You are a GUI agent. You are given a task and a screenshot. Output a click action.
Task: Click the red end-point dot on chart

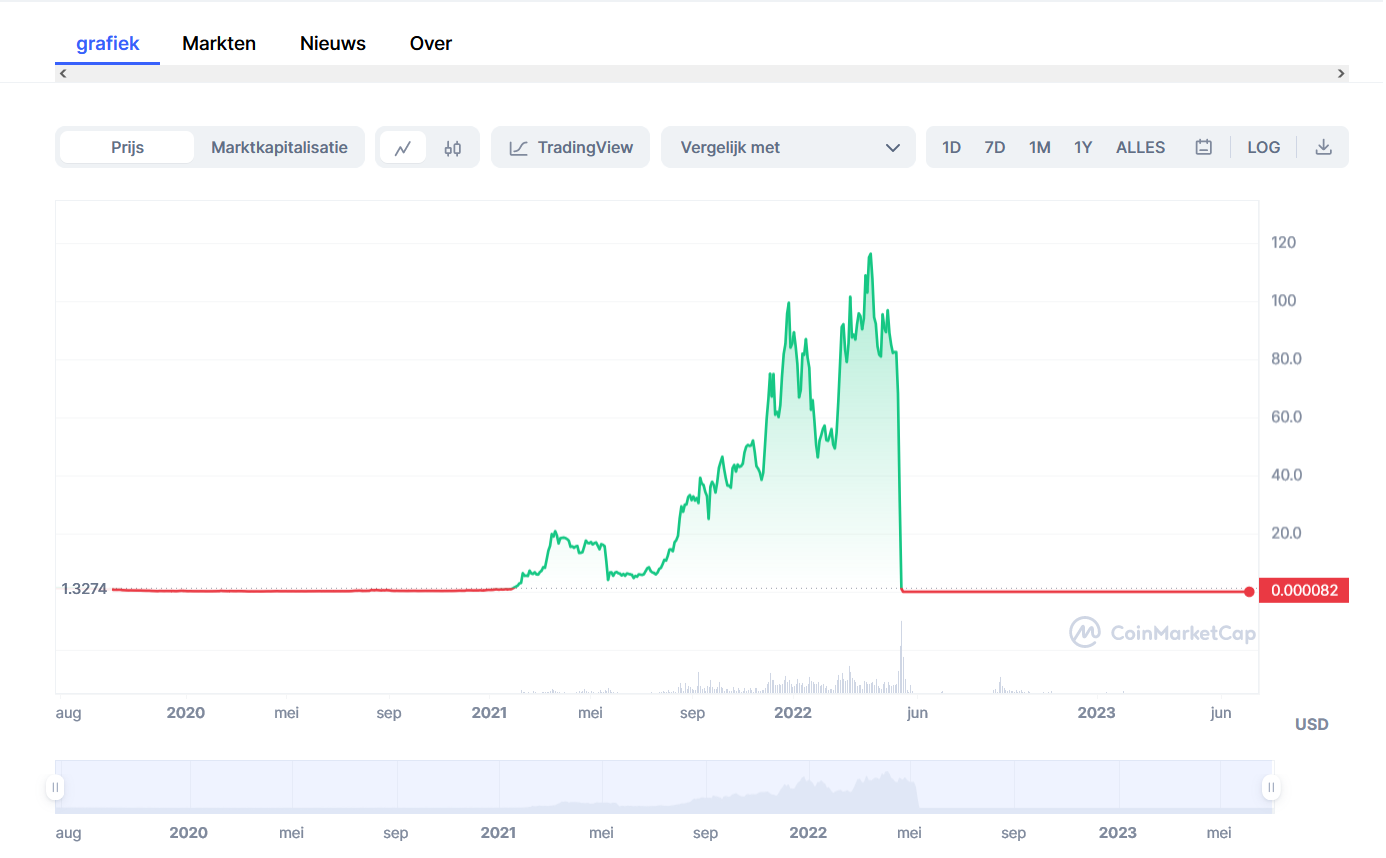coord(1249,592)
